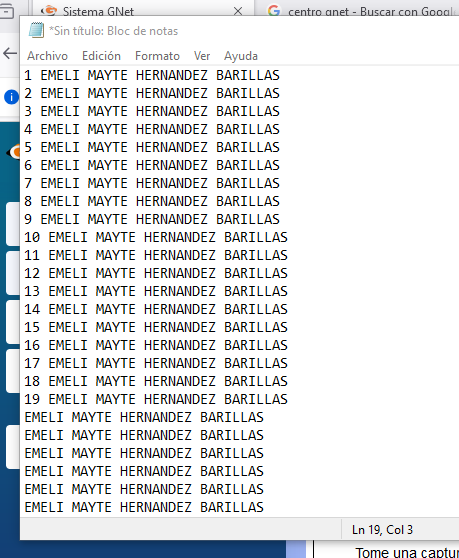Screen dimensions: 459x558
Task: Open the Archivo menu
Action: click(47, 56)
